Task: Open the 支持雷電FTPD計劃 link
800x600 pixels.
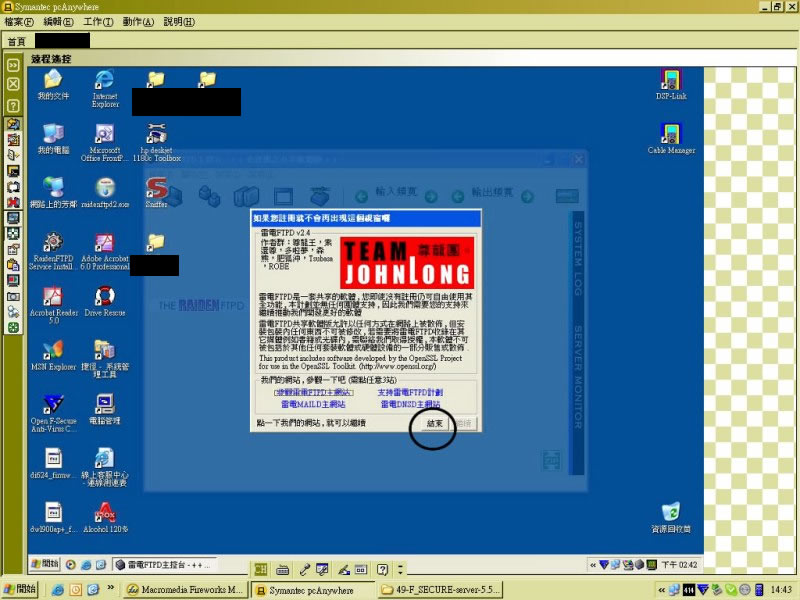Action: point(410,392)
